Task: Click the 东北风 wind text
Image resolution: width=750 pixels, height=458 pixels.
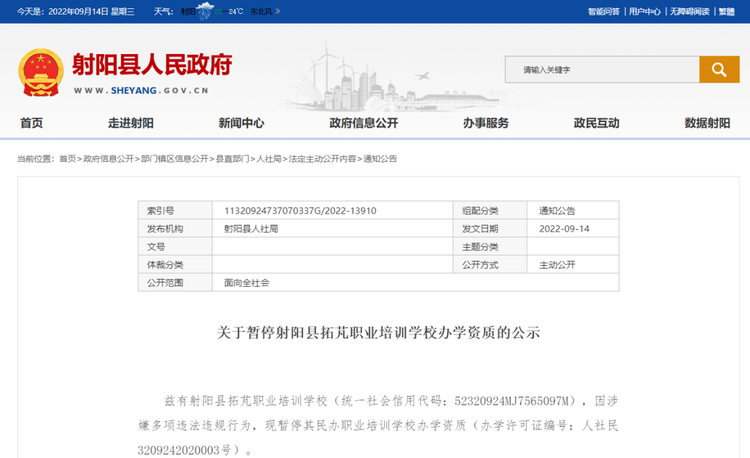Action: click(x=262, y=11)
